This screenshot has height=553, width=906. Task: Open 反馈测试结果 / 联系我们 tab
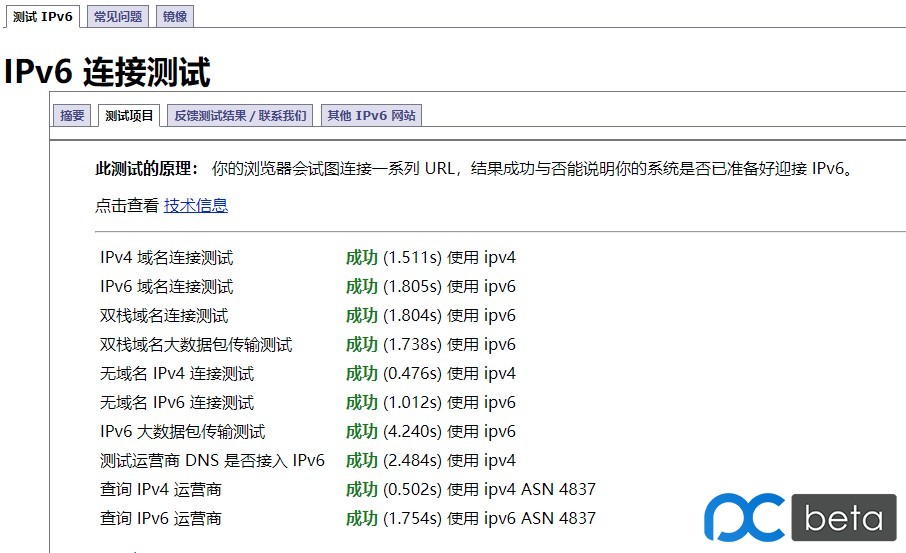point(241,115)
